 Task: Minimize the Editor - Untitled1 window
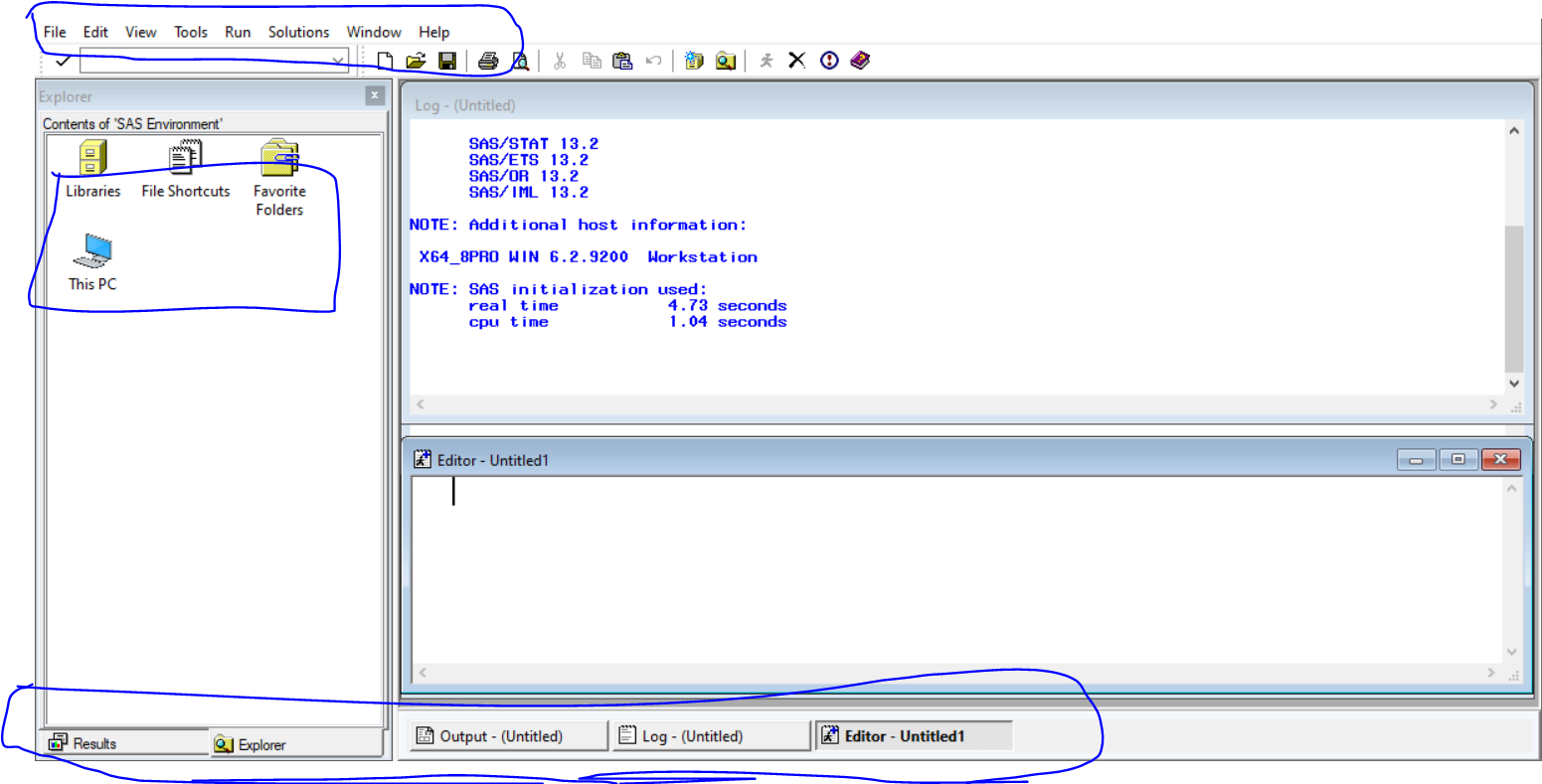1416,459
